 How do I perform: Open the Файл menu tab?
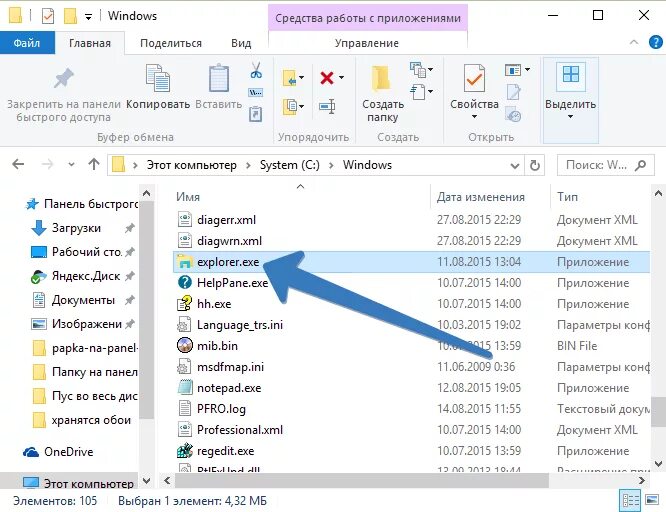point(27,43)
